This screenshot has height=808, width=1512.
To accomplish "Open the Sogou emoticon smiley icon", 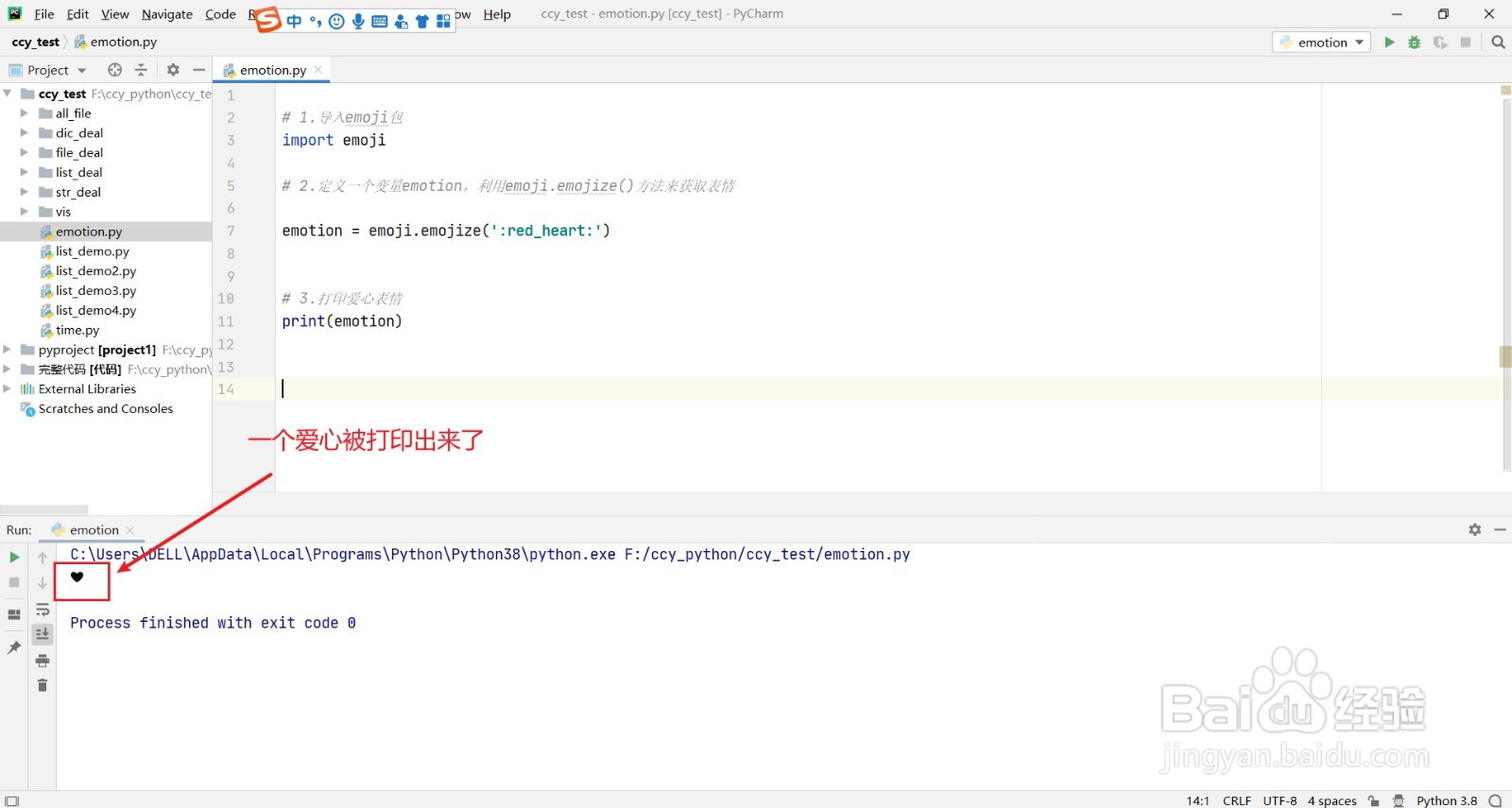I will 336,21.
